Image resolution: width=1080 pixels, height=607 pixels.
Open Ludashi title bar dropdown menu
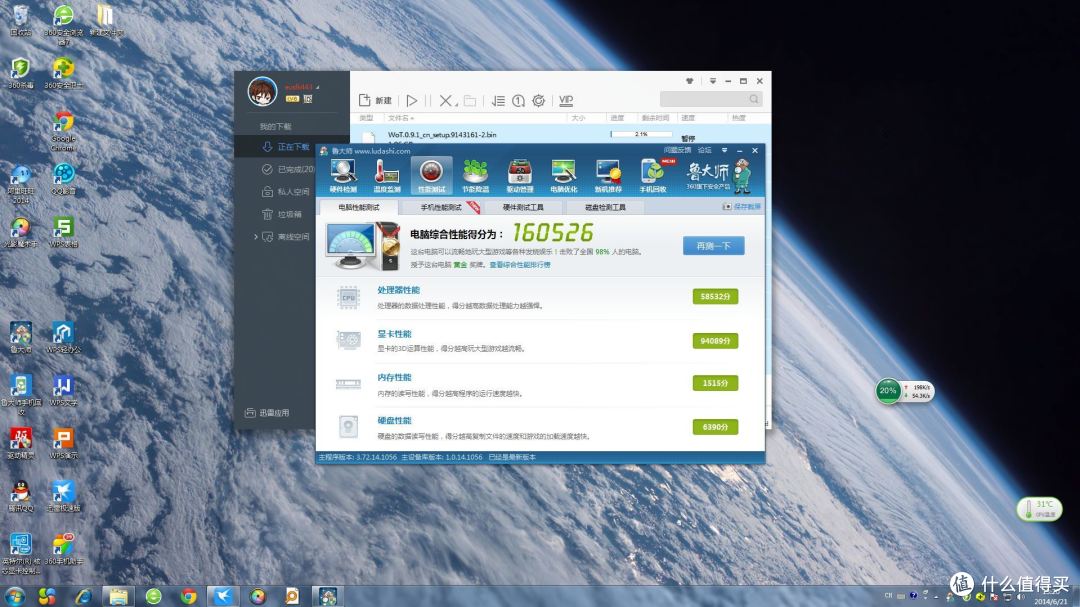coord(724,150)
